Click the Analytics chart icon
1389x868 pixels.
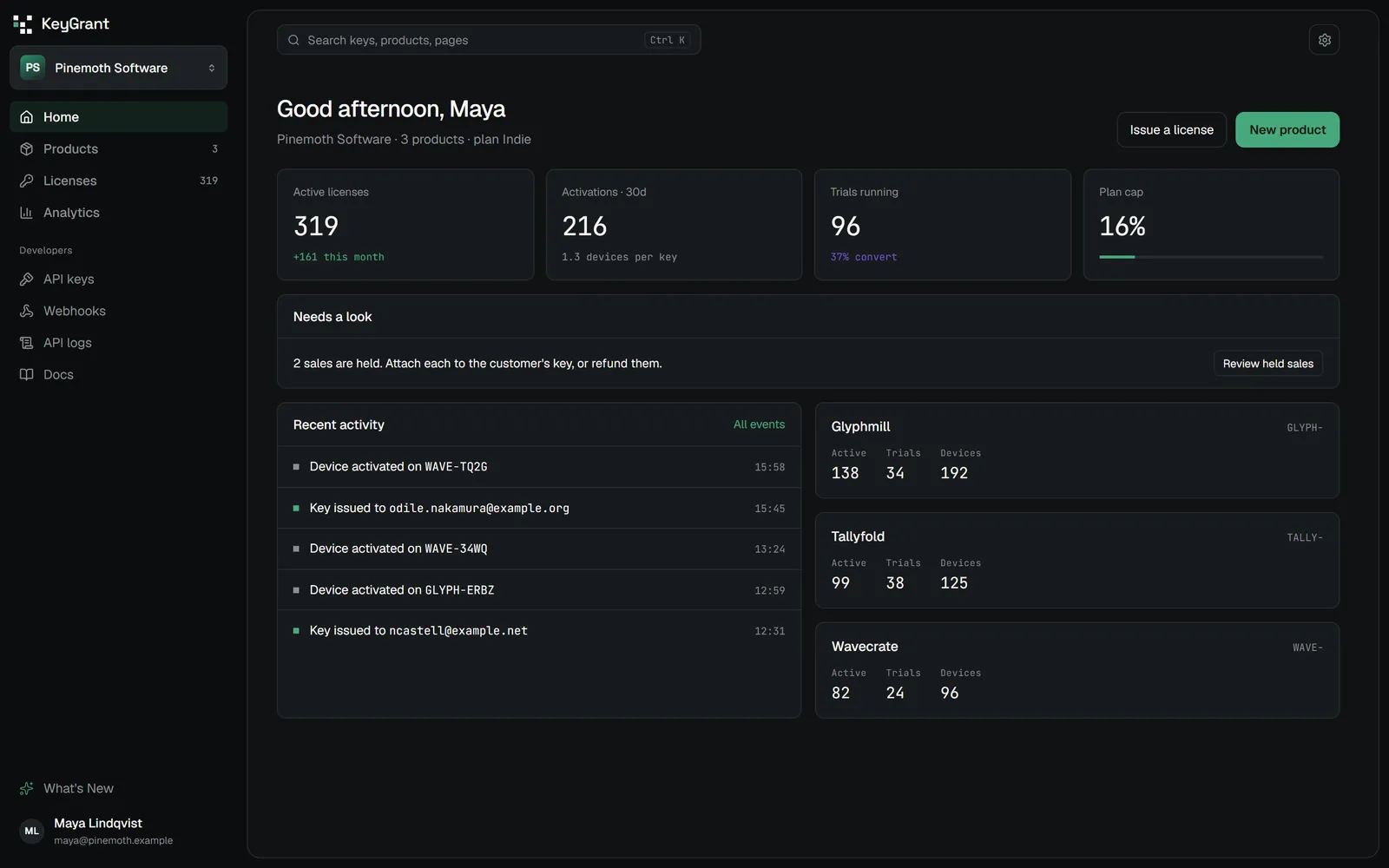27,213
